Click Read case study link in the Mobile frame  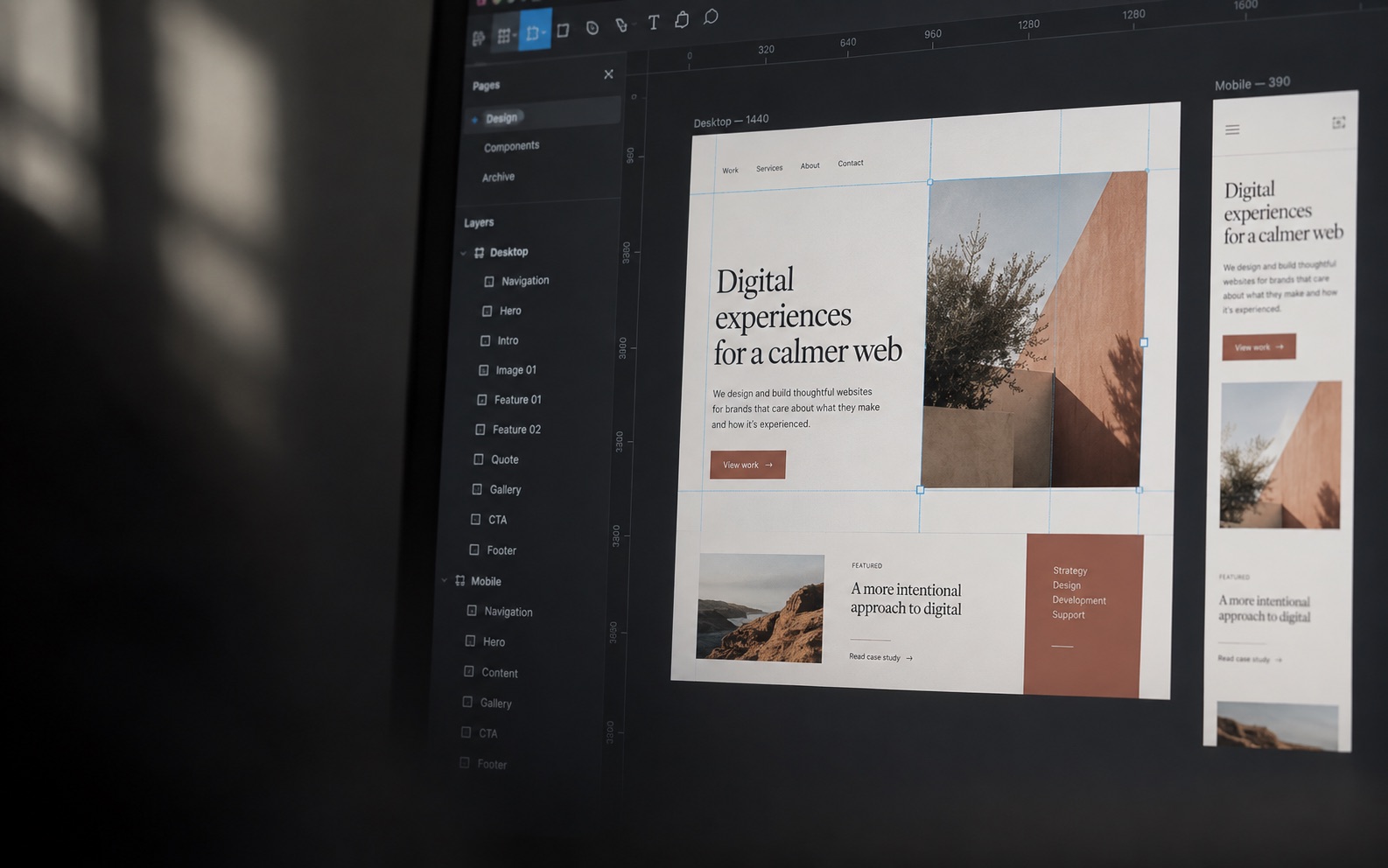[x=1250, y=659]
